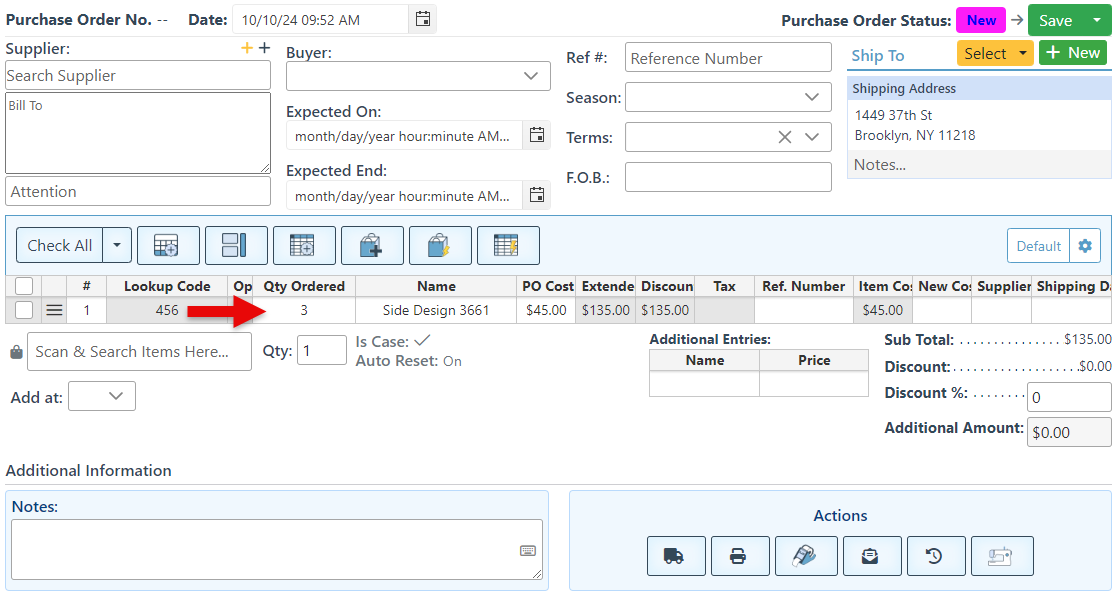This screenshot has height=593, width=1113.
Task: Open the Date calendar picker
Action: (423, 19)
